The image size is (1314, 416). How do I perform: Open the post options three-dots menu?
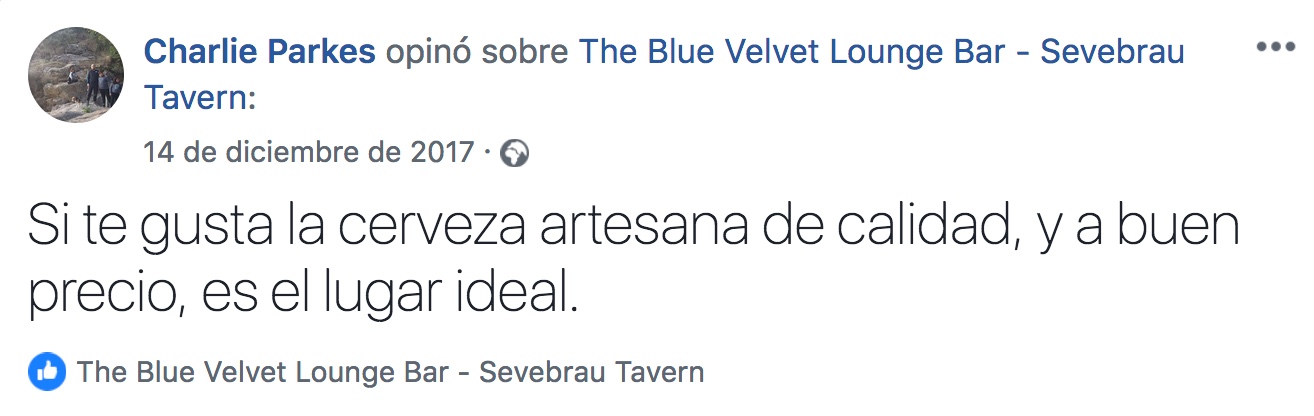pyautogui.click(x=1275, y=47)
